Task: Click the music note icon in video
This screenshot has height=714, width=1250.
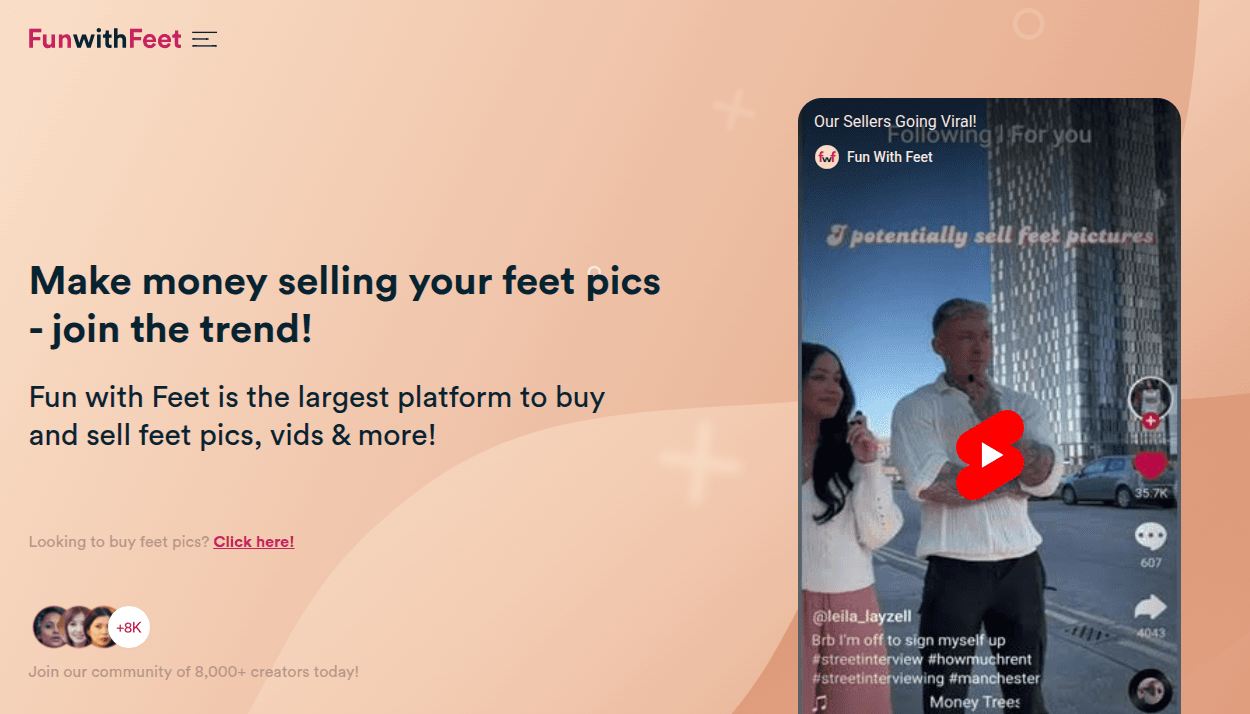Action: point(820,702)
